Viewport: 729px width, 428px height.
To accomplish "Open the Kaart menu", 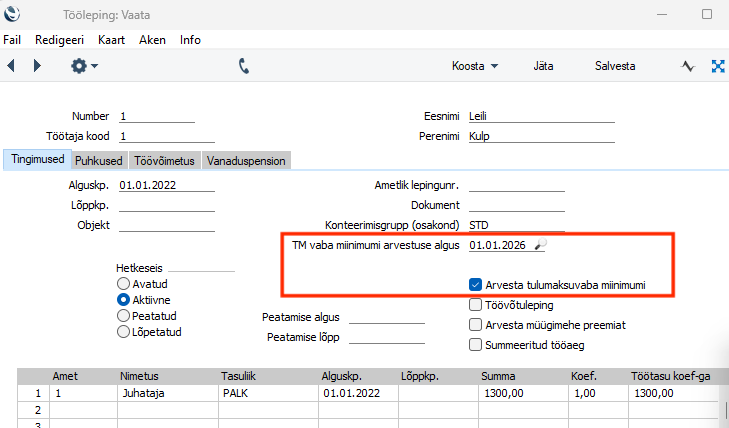I will coord(112,40).
